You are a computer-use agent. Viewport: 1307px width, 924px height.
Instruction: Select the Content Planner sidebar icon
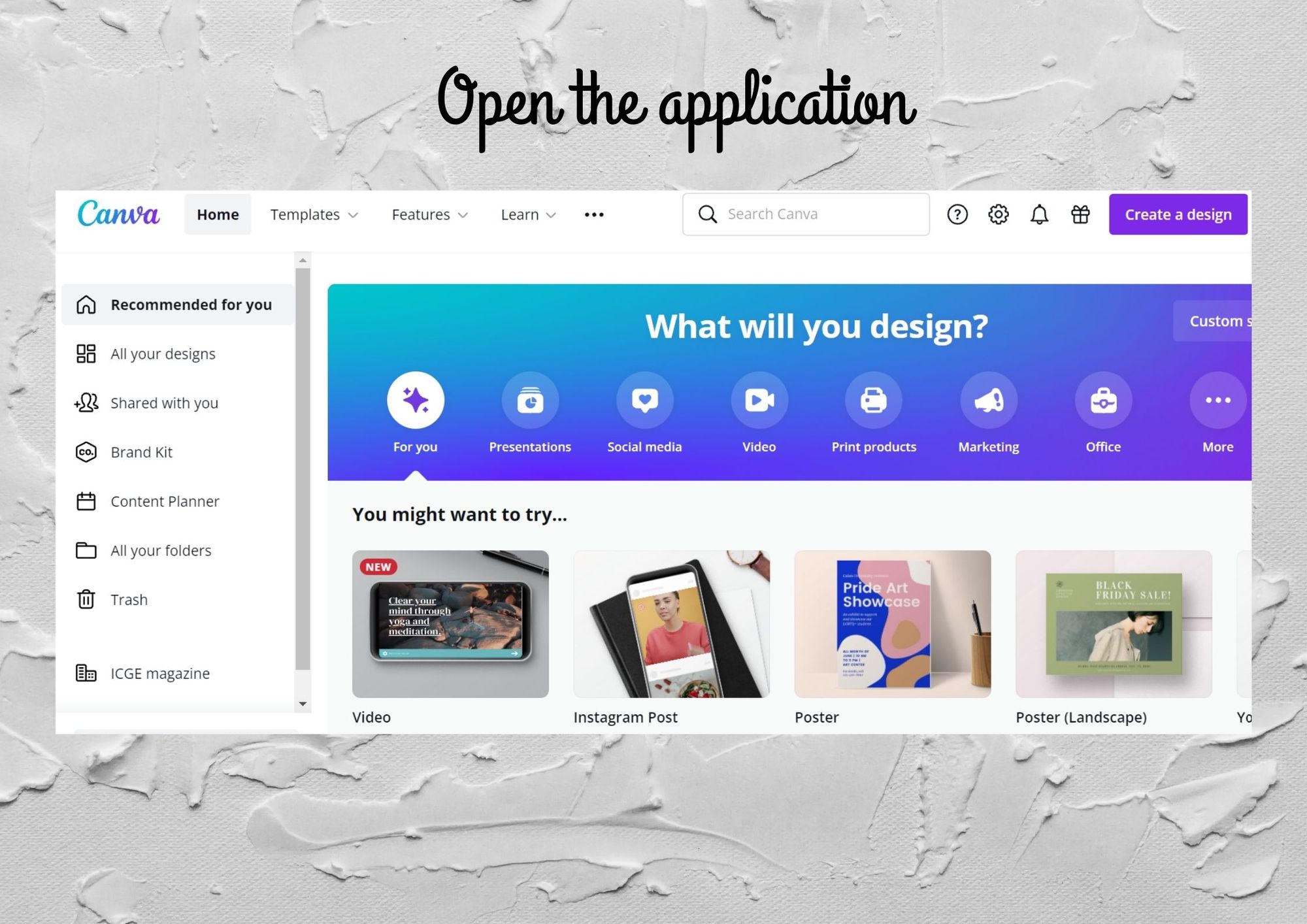[x=85, y=500]
